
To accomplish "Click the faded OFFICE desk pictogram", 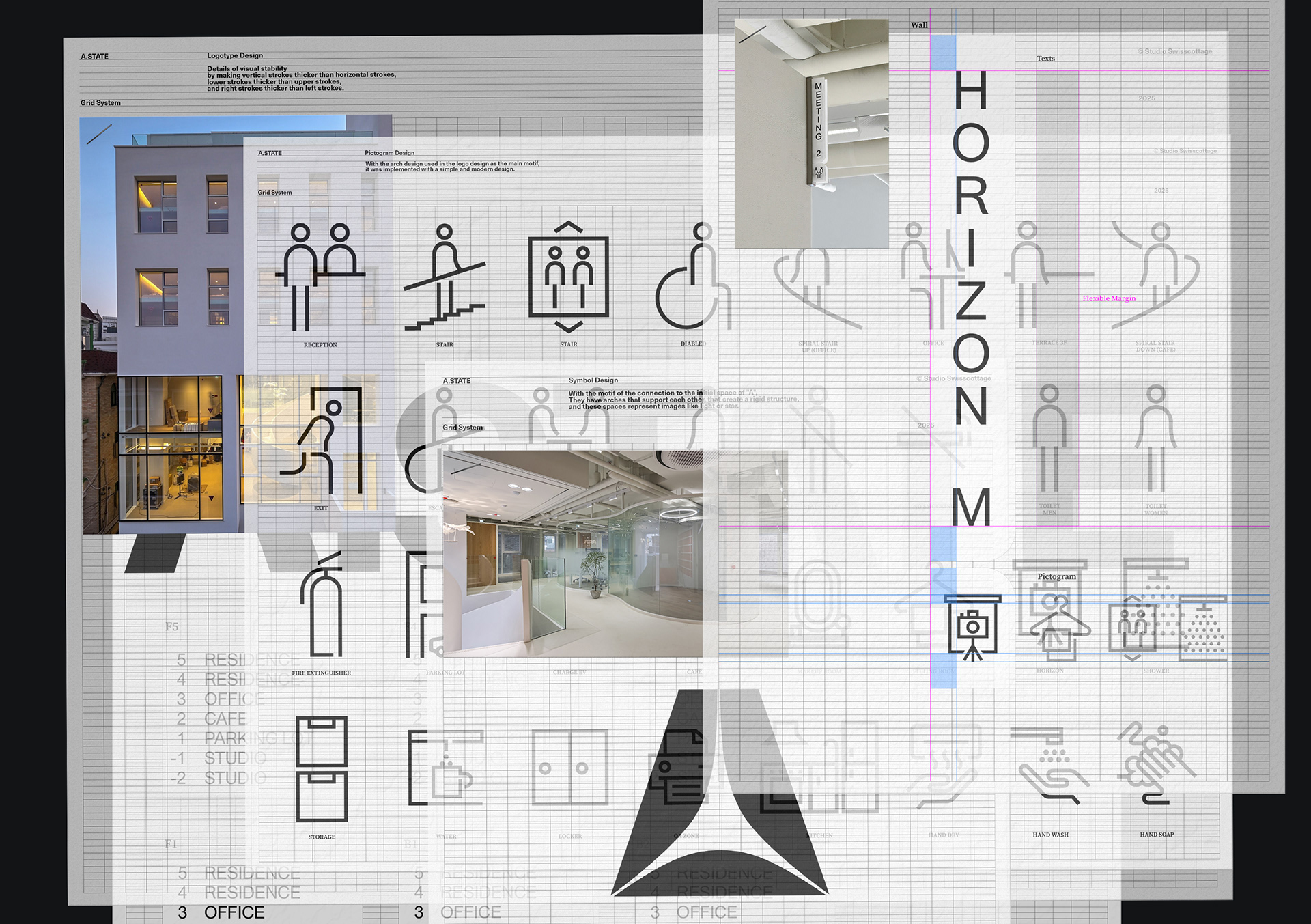I will [x=933, y=276].
